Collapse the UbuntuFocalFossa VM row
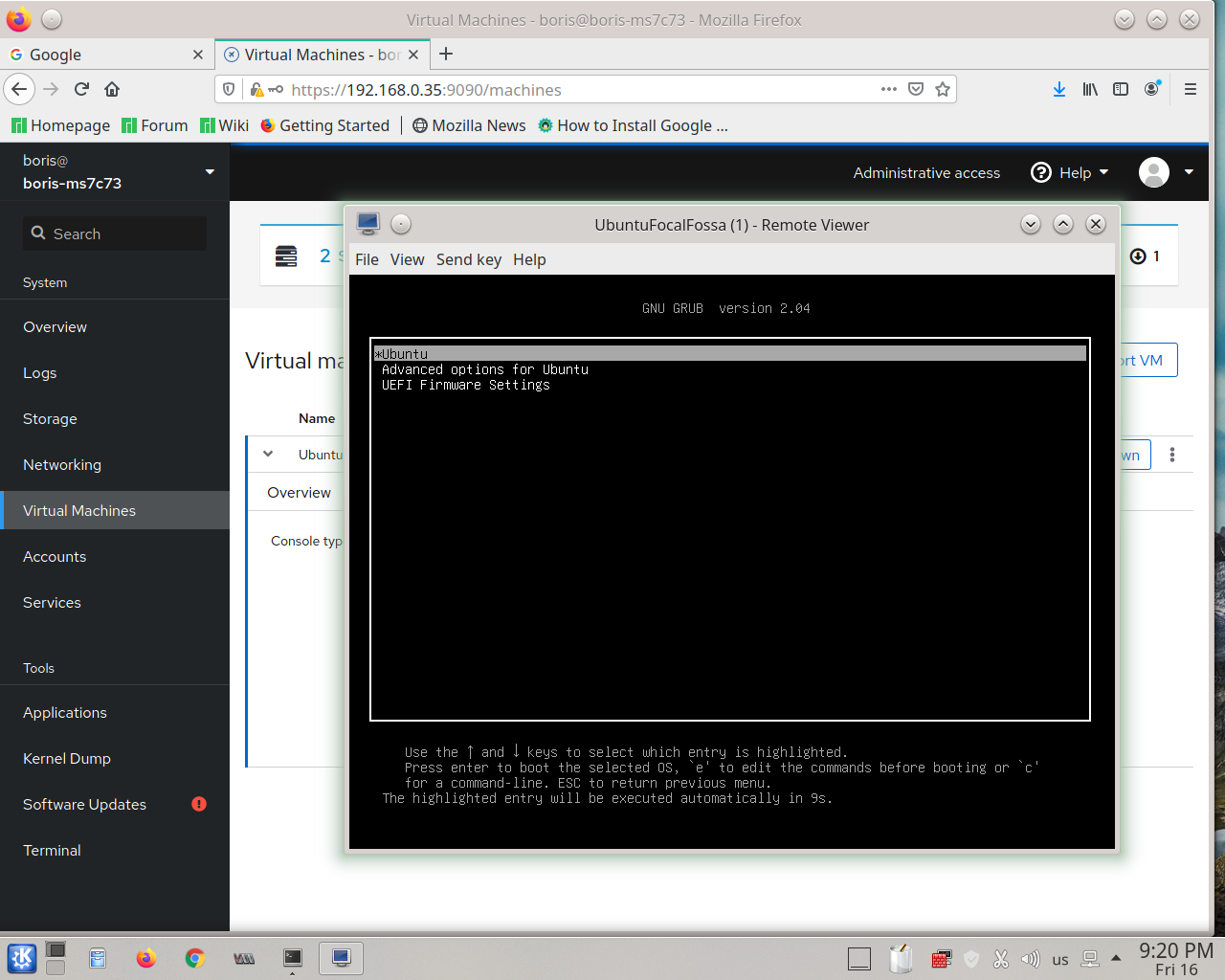1225x980 pixels. 267,454
